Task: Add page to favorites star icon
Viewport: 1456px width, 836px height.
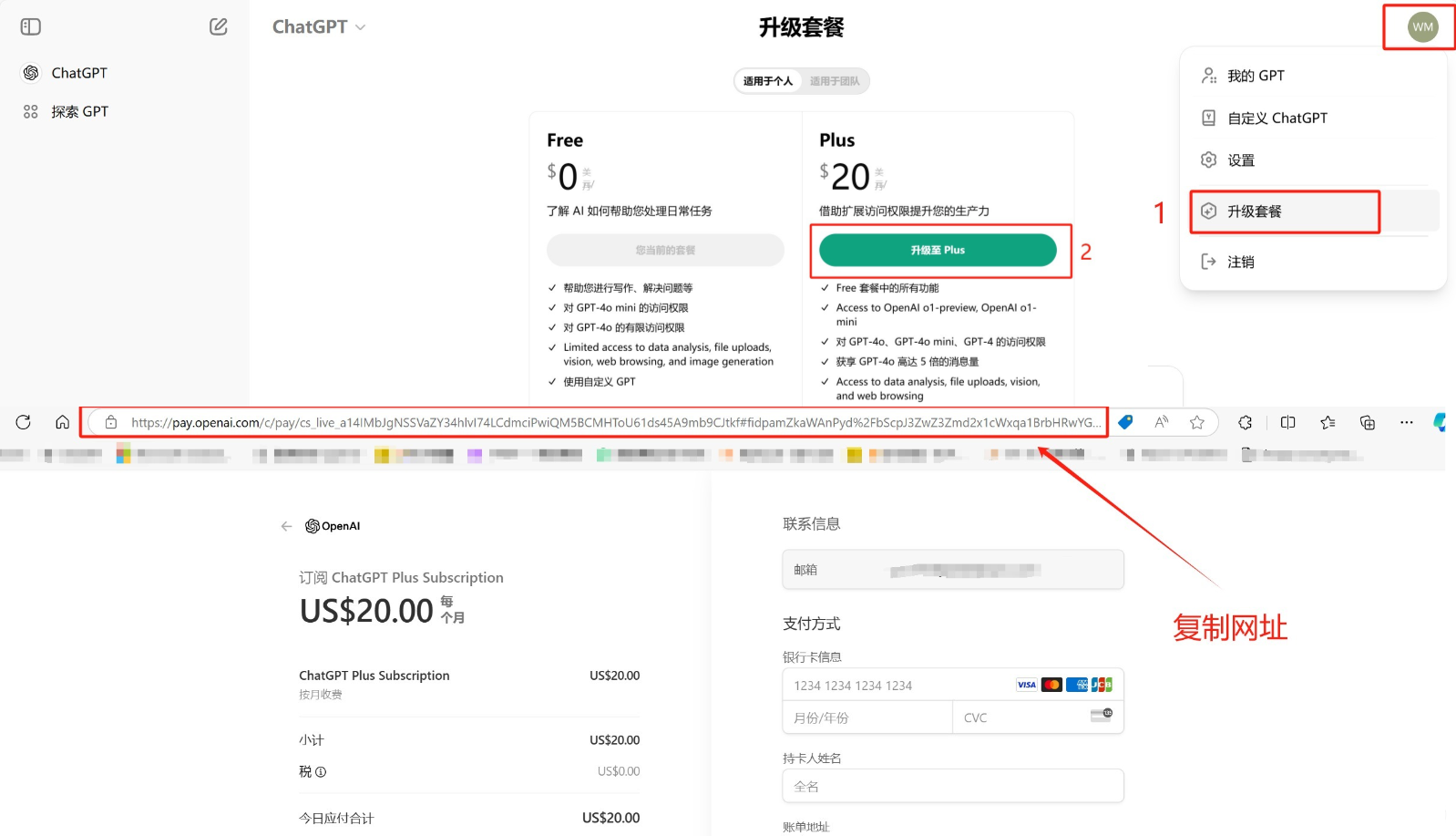Action: tap(1197, 422)
